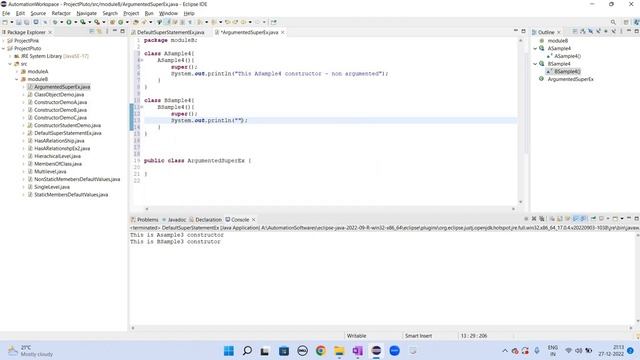Maximize the editor area

click(523, 31)
